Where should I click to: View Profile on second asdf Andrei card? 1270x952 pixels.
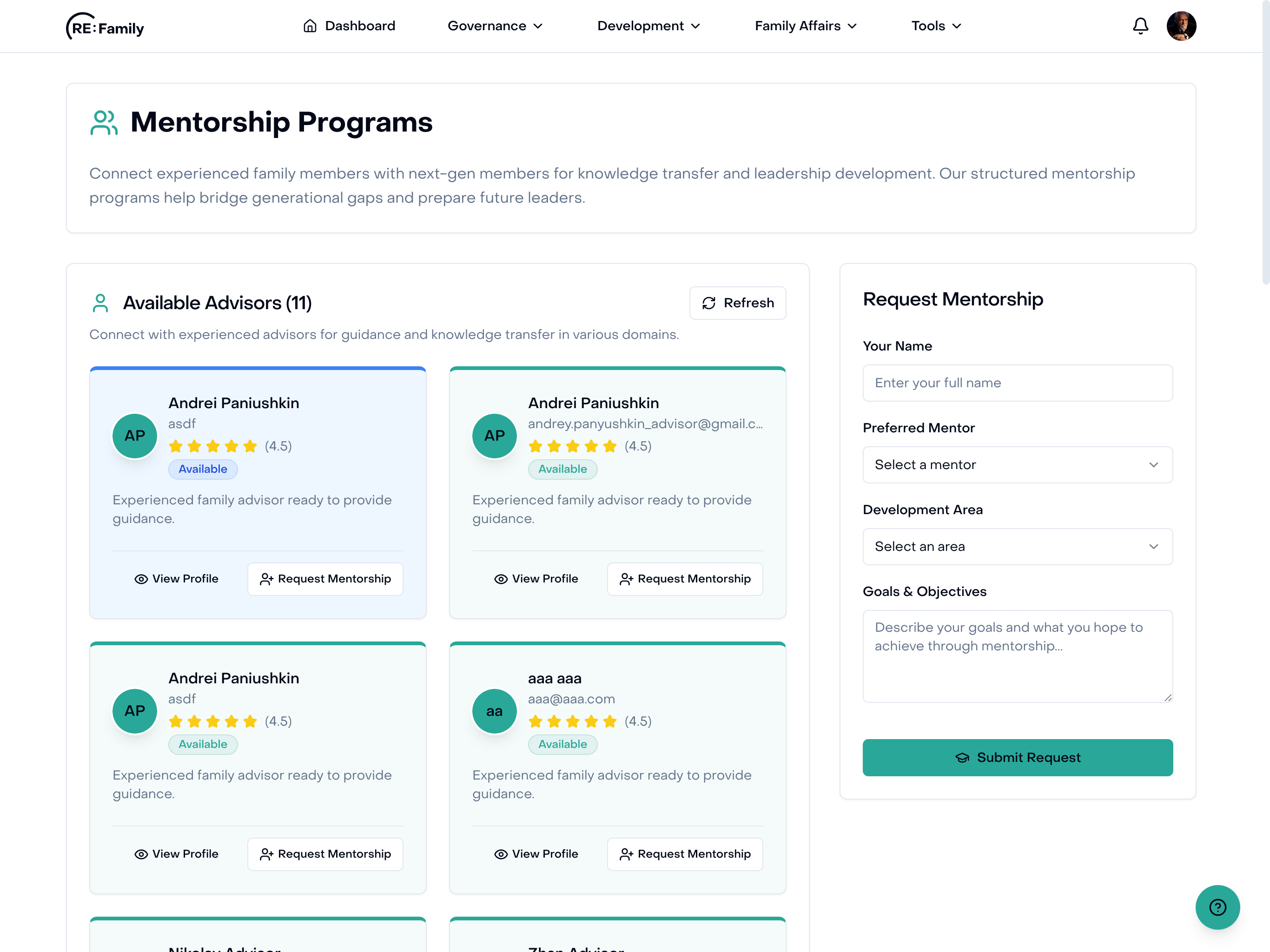point(176,854)
